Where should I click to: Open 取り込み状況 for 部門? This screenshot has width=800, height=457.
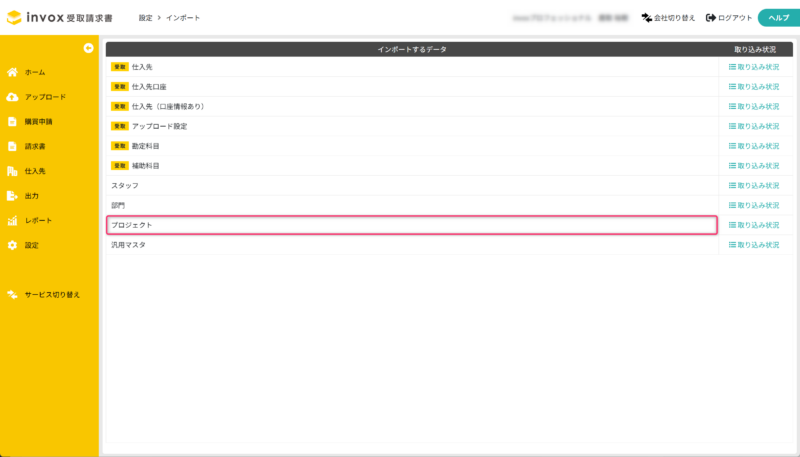click(x=754, y=206)
